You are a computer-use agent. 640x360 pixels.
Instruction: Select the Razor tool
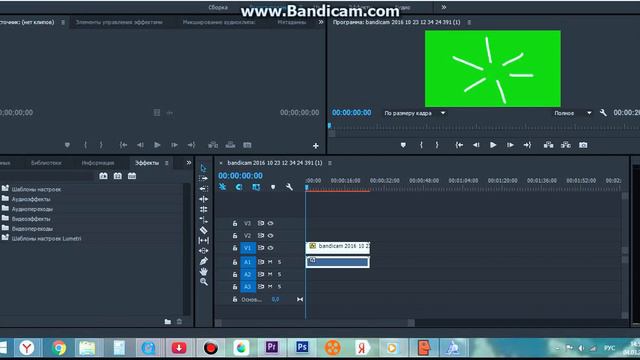pyautogui.click(x=203, y=230)
